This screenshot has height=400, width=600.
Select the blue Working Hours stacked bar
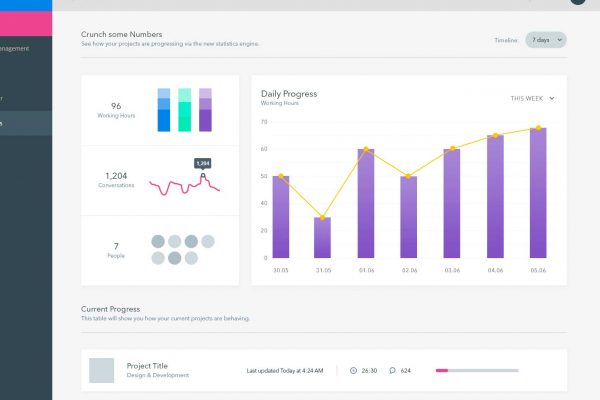pyautogui.click(x=164, y=110)
